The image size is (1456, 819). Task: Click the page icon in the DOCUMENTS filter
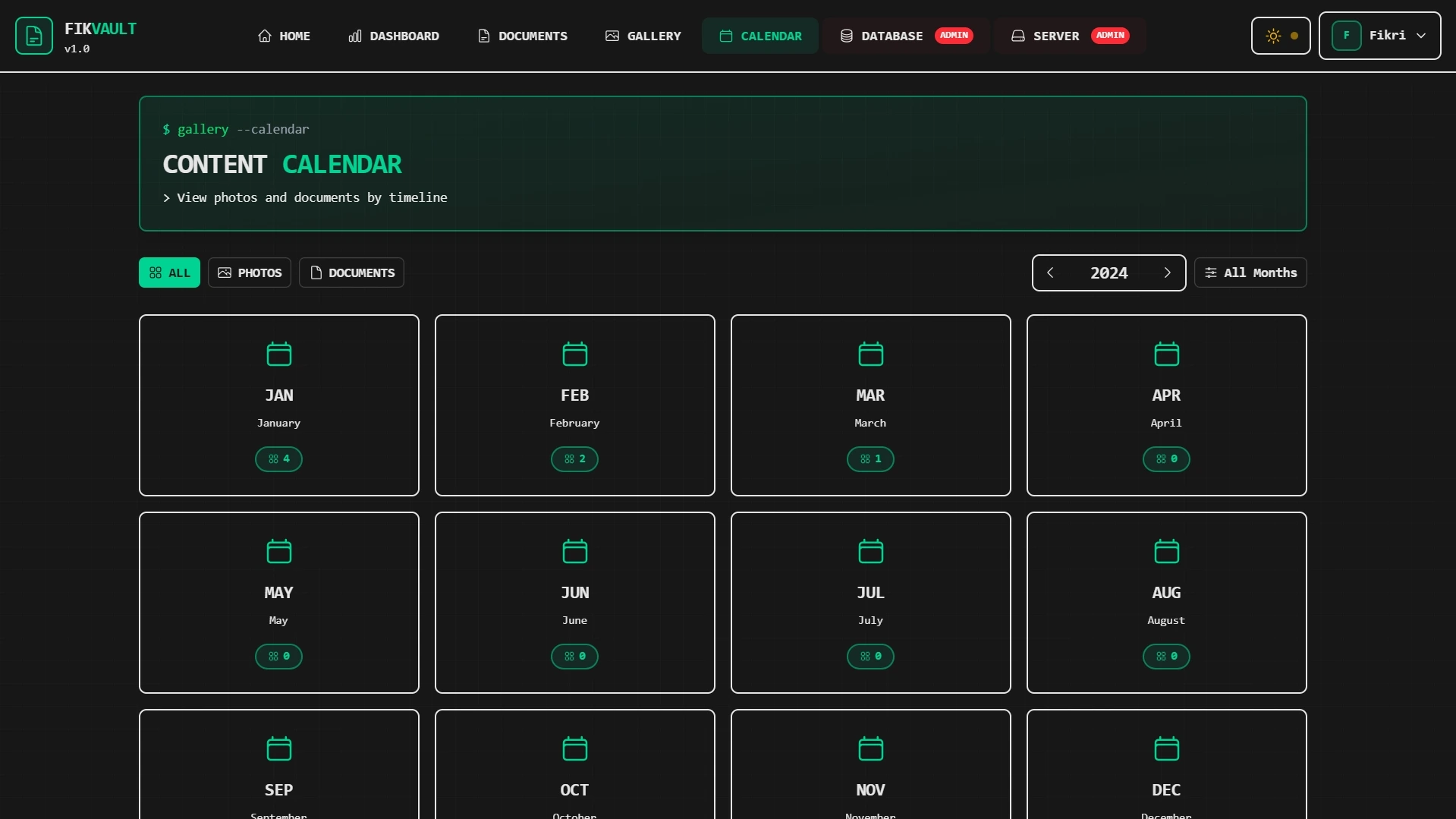316,272
